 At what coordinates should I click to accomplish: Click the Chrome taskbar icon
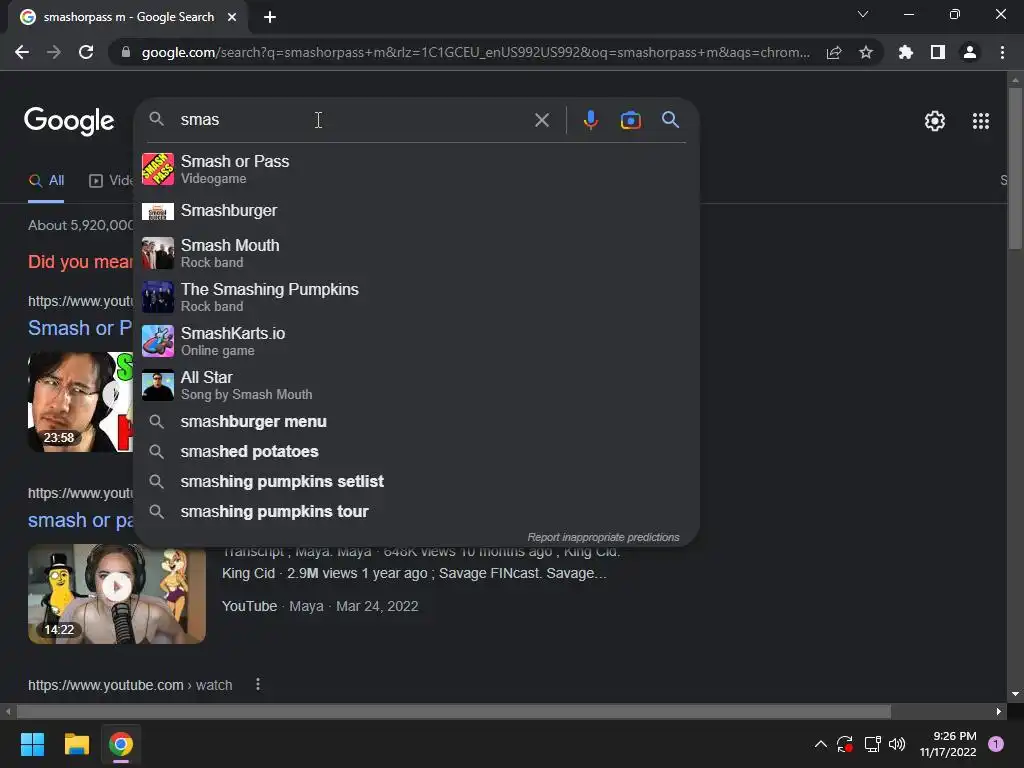[x=121, y=744]
